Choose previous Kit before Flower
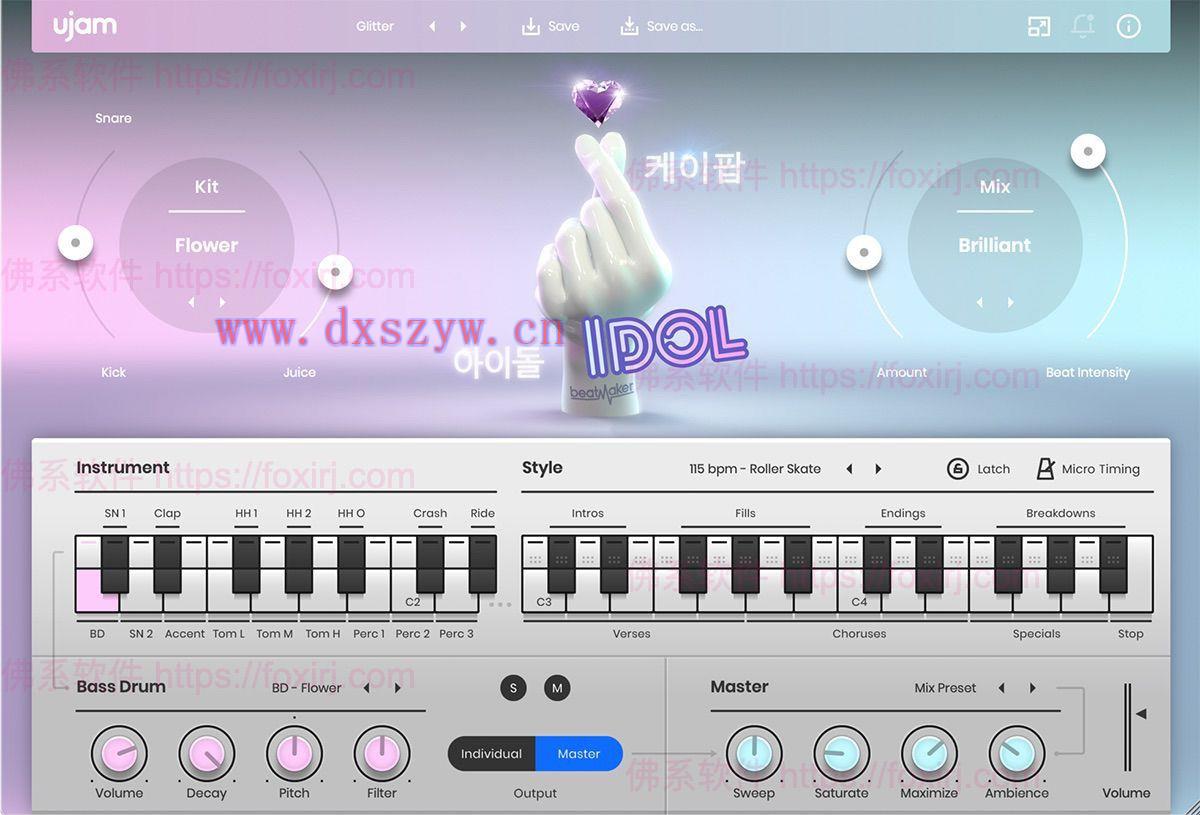The width and height of the screenshot is (1200, 815). point(192,302)
